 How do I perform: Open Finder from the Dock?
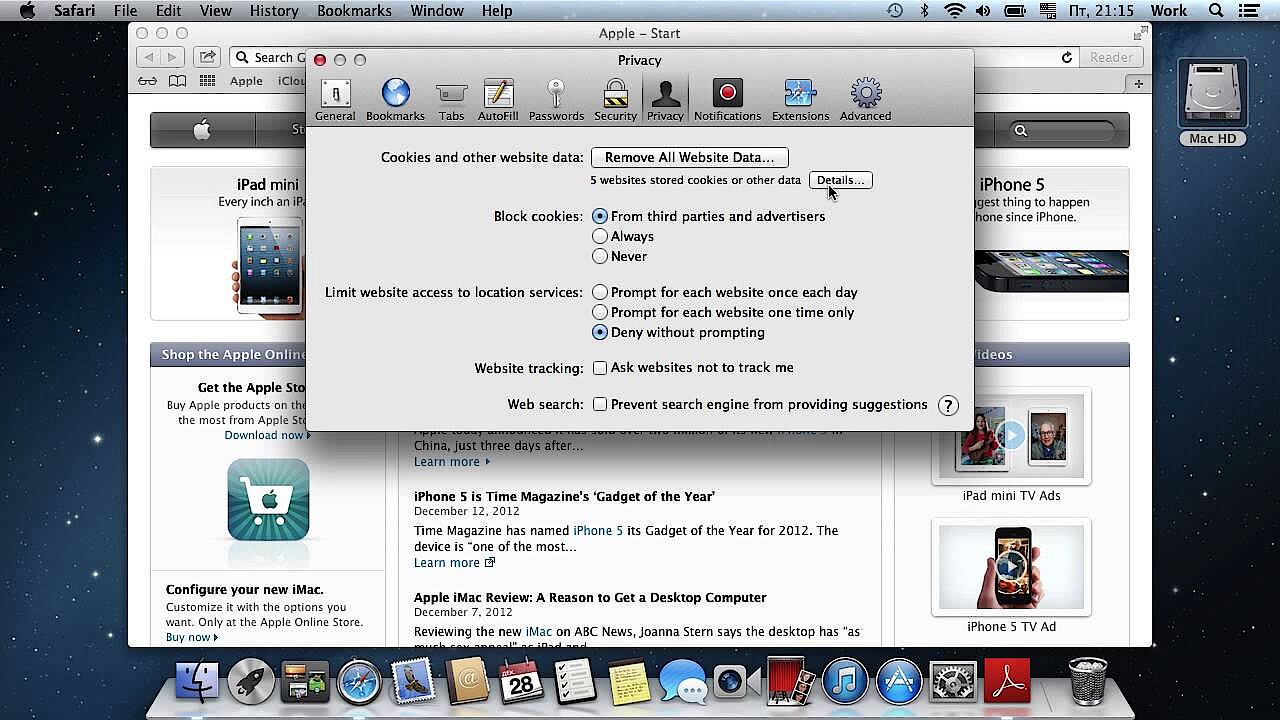point(198,682)
